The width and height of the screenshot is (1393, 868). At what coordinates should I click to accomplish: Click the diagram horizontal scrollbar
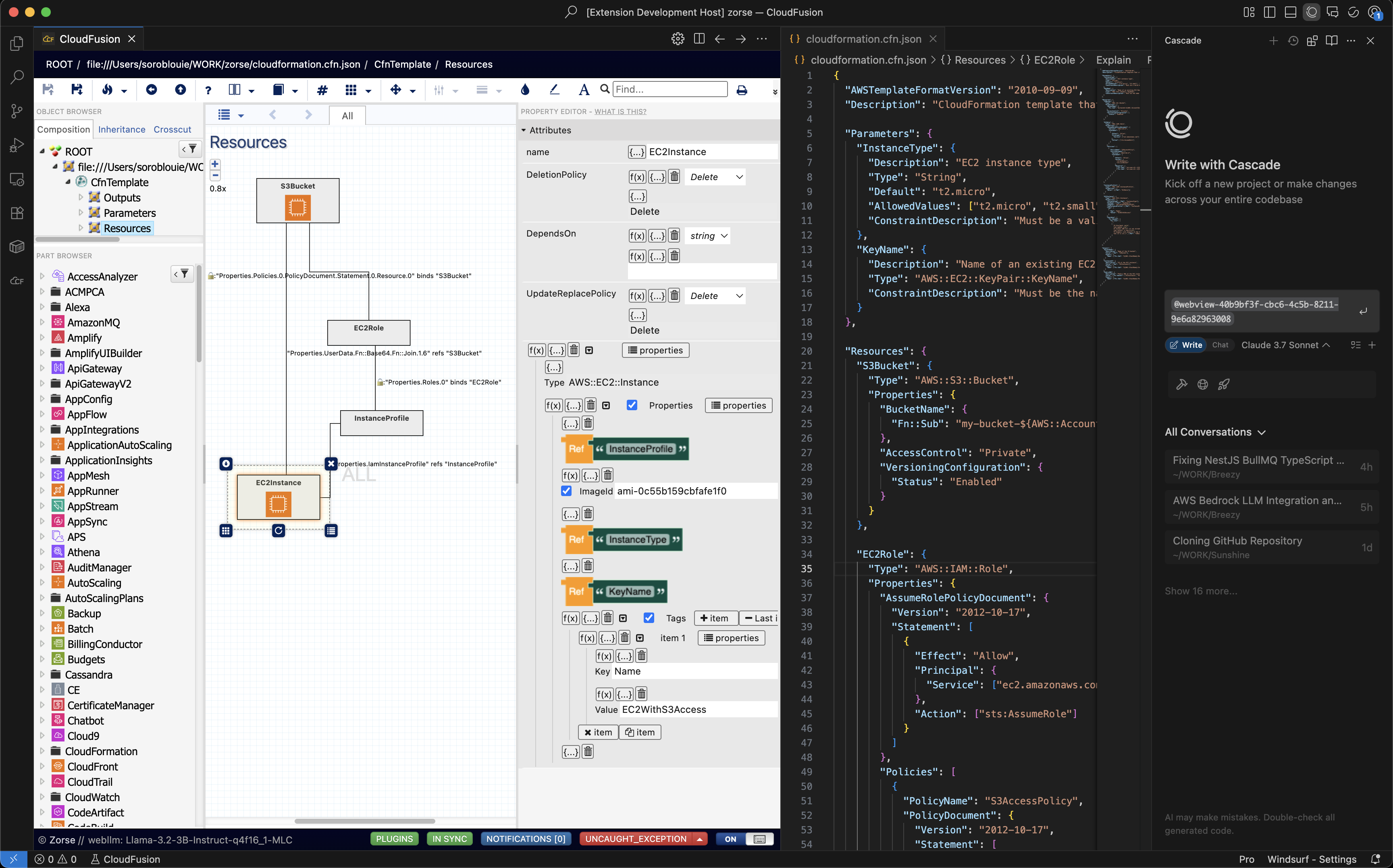(365, 821)
